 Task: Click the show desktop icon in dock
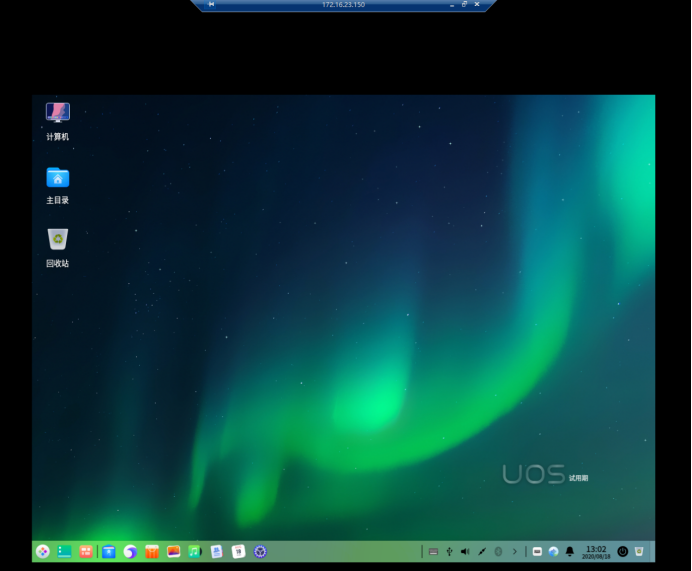(x=64, y=552)
